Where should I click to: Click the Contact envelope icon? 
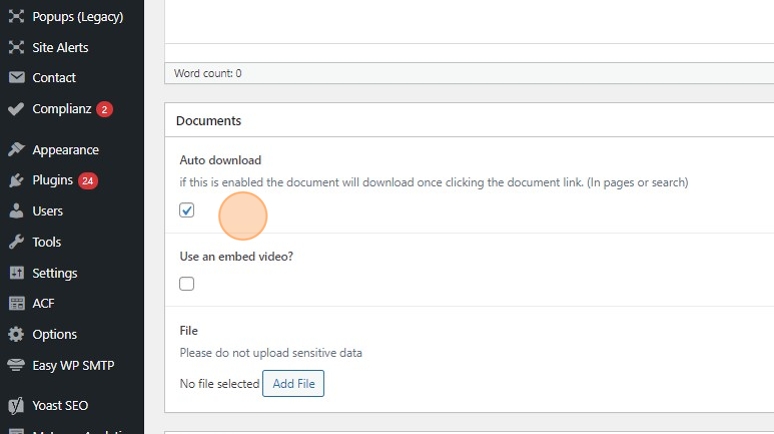[x=16, y=78]
